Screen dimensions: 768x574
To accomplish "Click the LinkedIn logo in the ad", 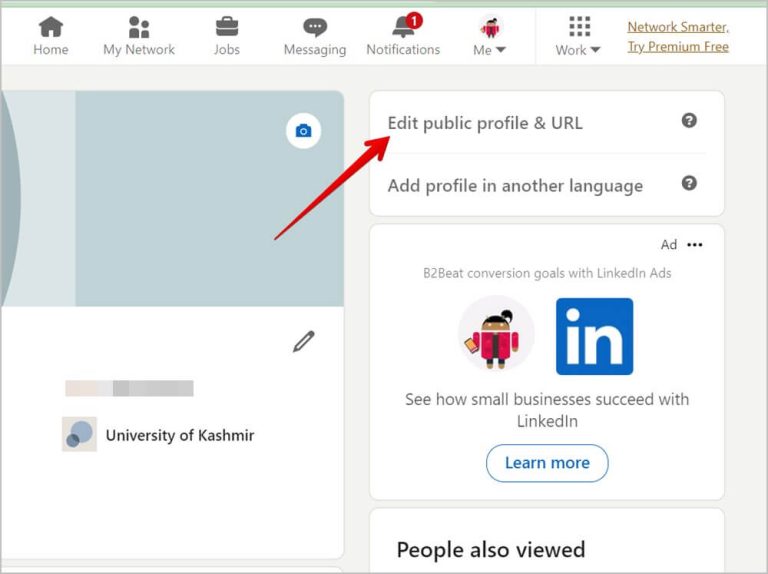I will (595, 336).
